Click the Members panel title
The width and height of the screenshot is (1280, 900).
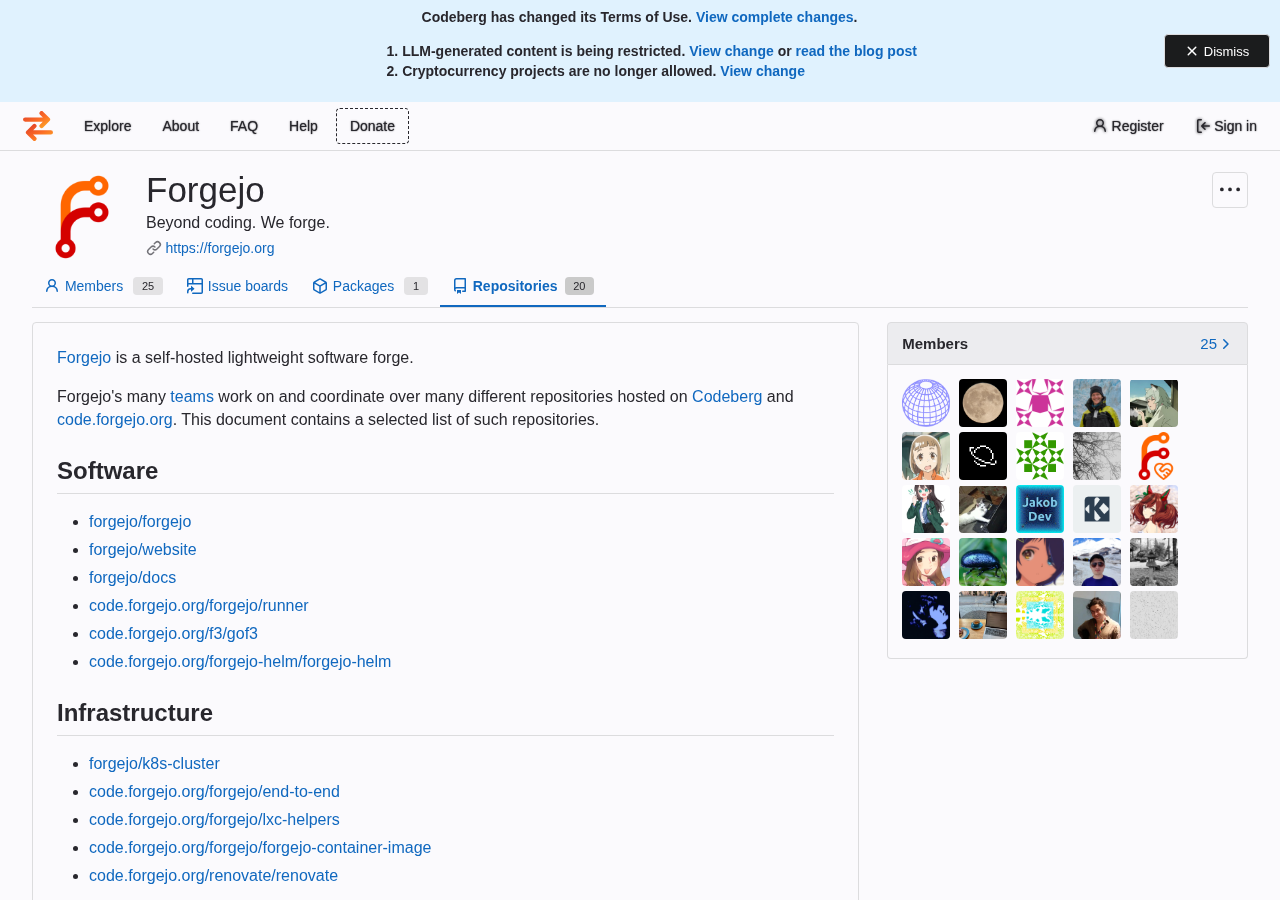[x=935, y=344]
